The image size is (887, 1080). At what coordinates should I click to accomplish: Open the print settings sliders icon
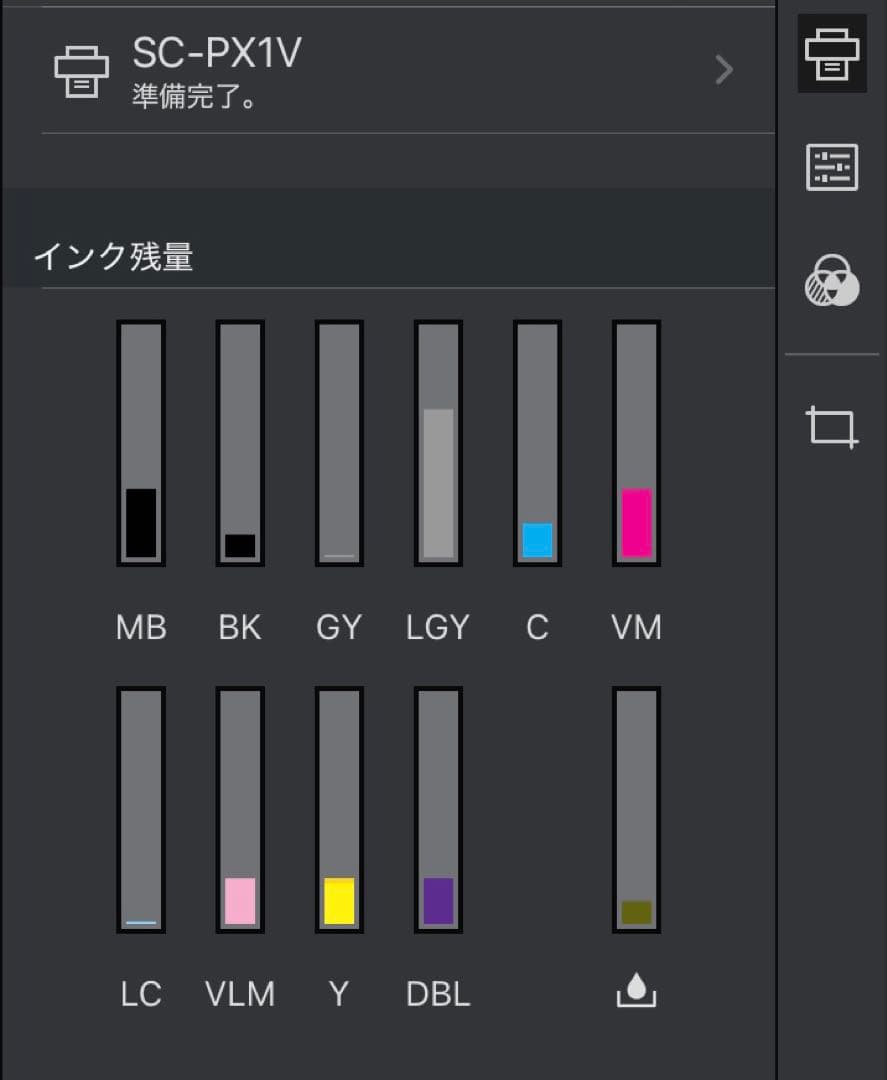tap(832, 168)
